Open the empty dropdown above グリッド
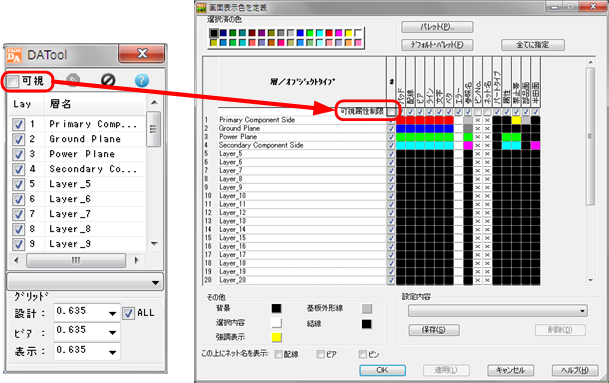Image resolution: width=609 pixels, height=383 pixels. pos(85,282)
